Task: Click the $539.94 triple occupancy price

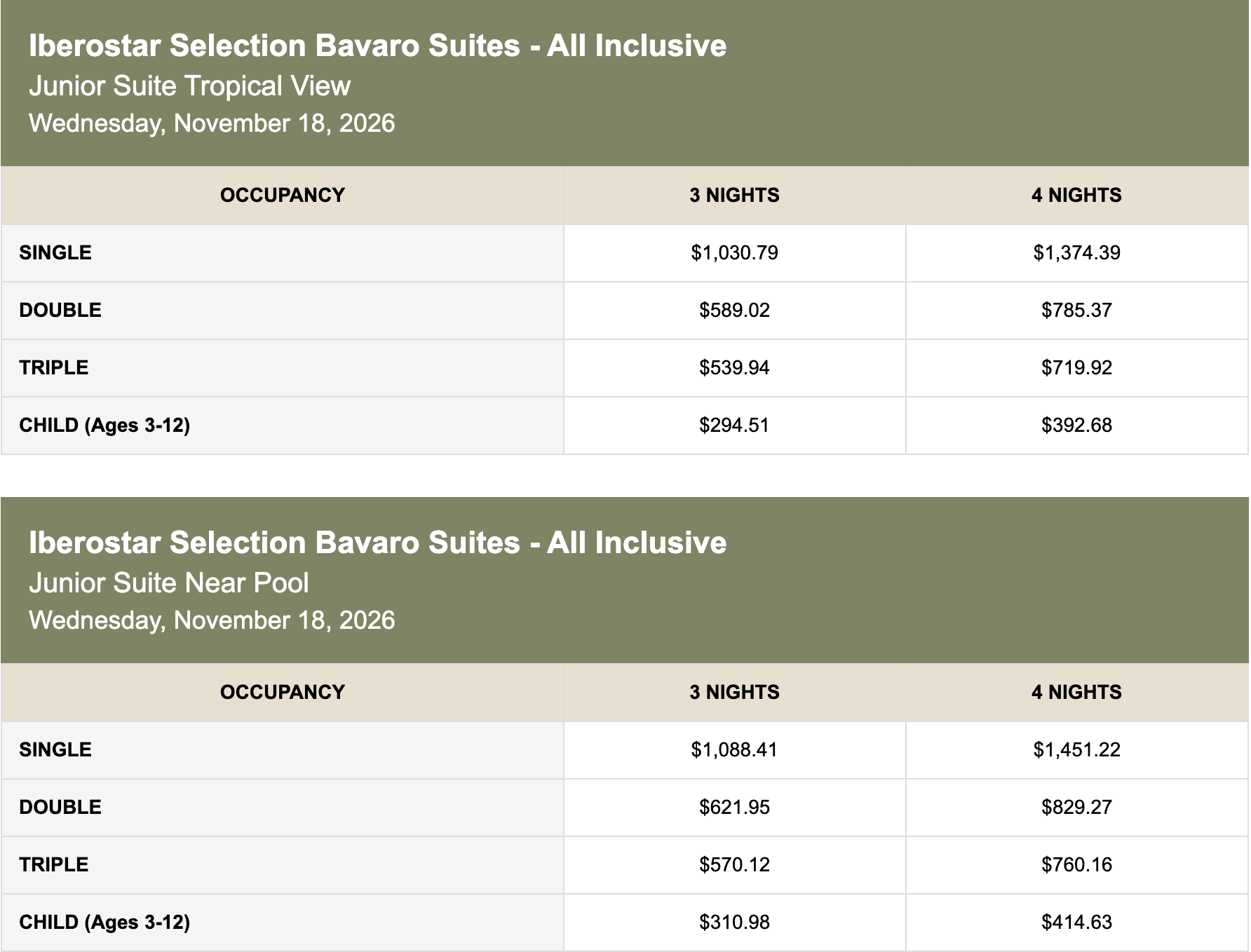Action: point(734,367)
